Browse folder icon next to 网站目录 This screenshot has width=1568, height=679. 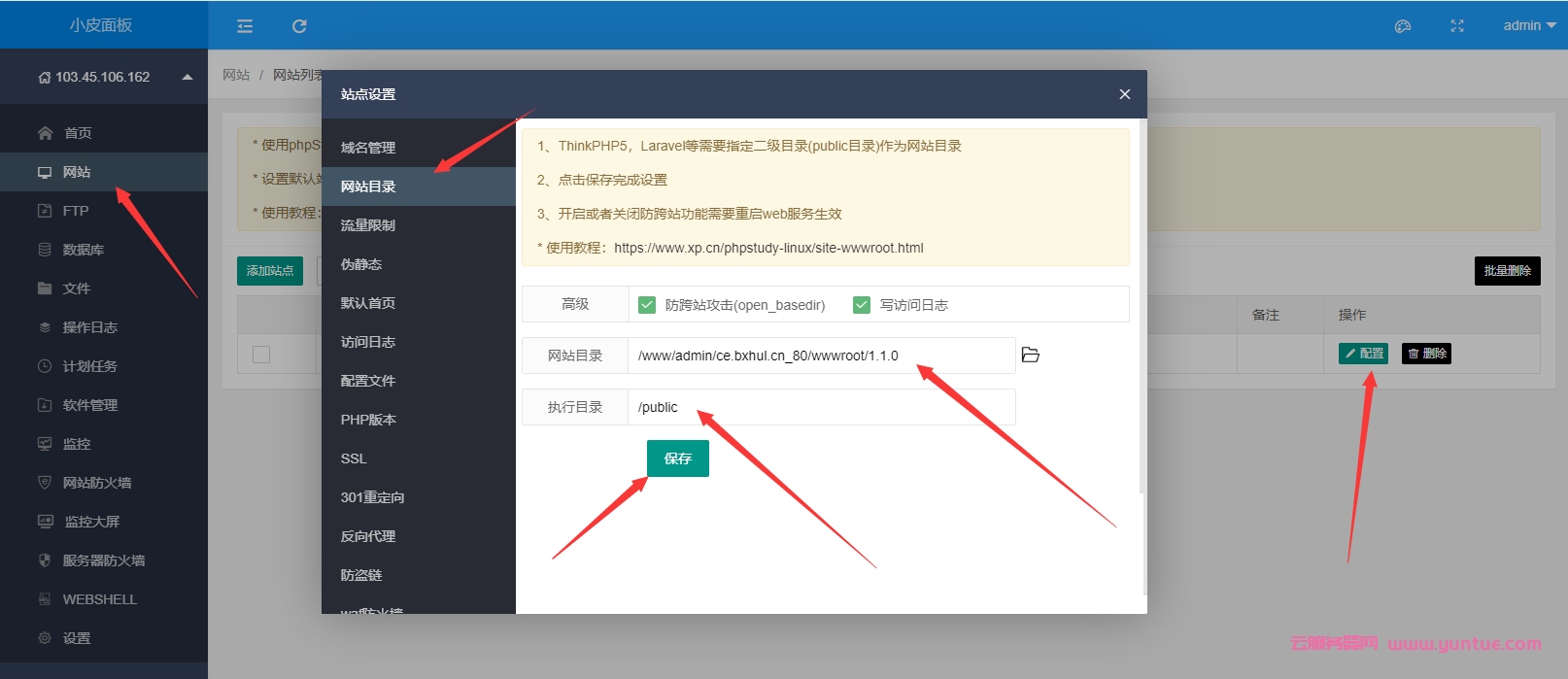tap(1031, 356)
